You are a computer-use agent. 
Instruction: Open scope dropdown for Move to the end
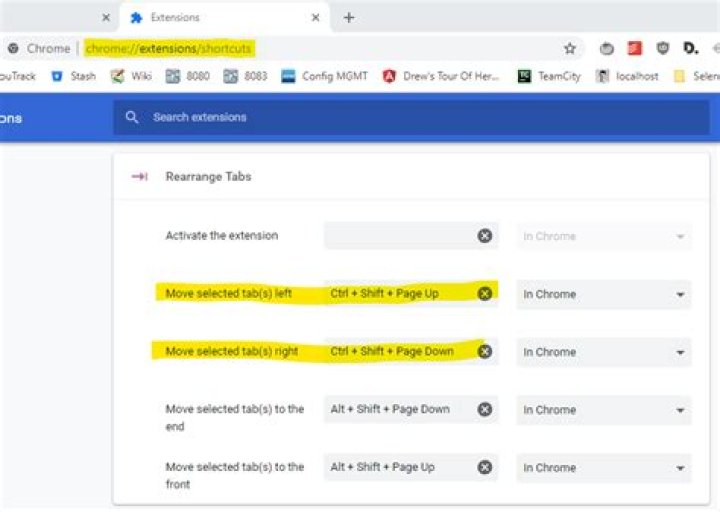click(x=604, y=410)
